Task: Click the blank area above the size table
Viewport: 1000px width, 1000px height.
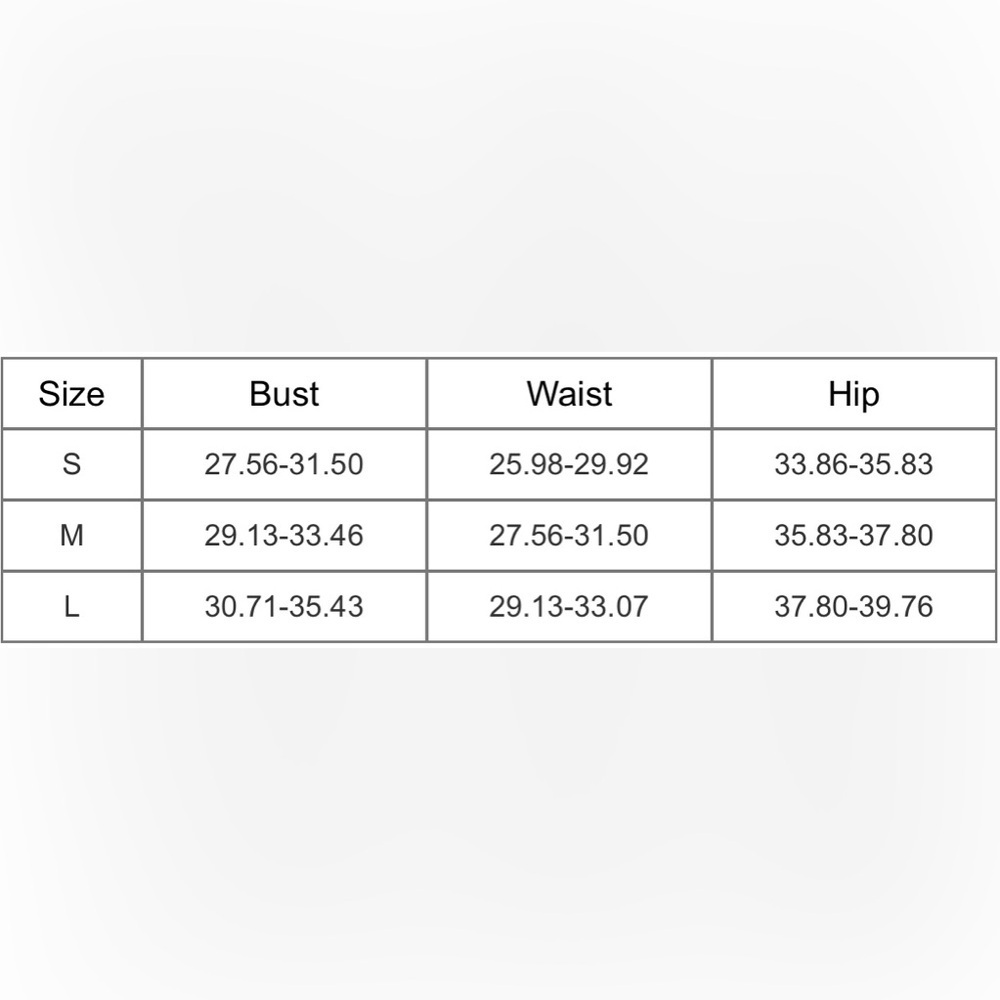Action: 500,177
